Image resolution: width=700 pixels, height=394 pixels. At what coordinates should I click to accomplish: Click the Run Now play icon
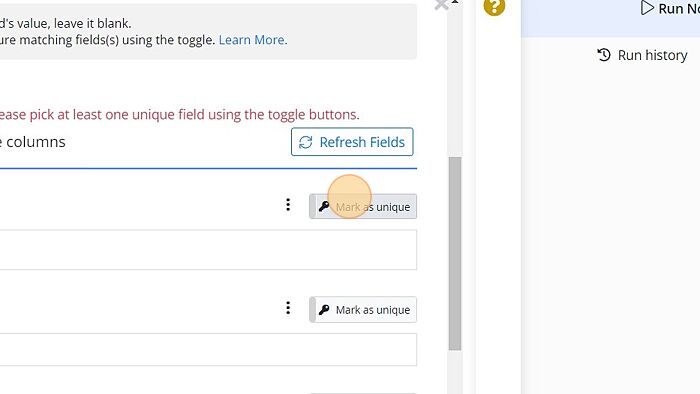coord(647,8)
